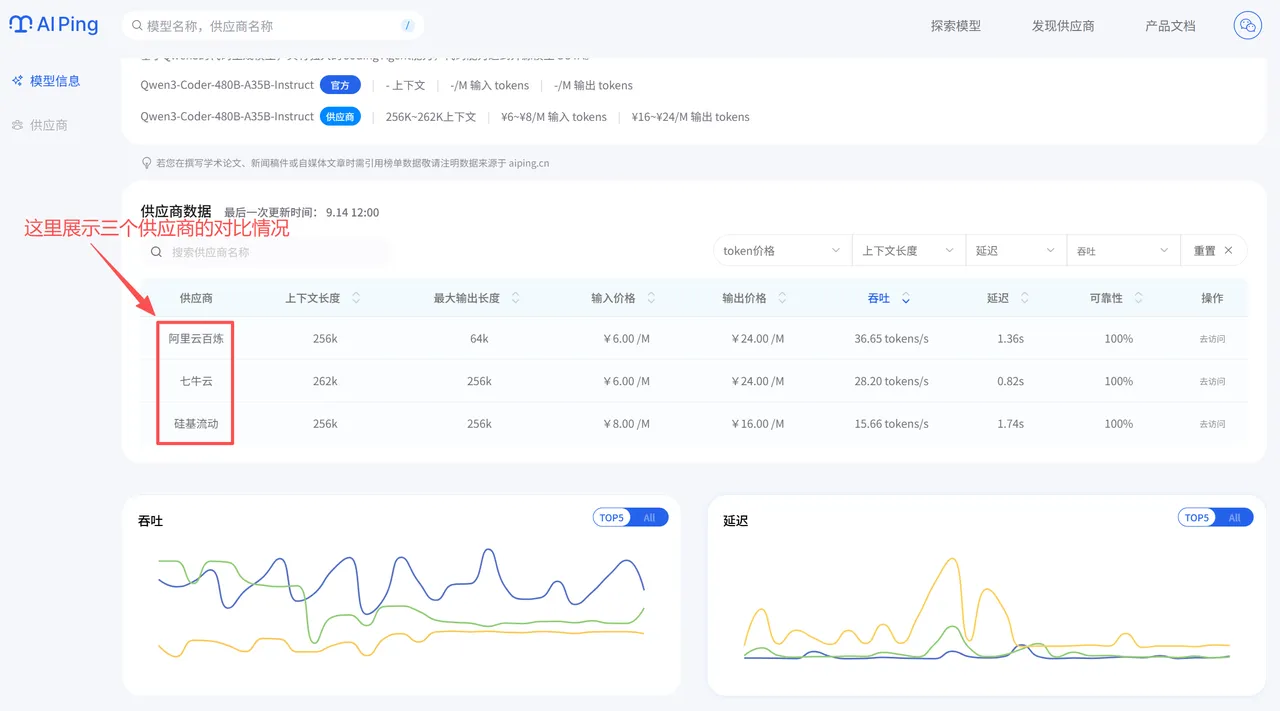Click the 0.82s latency value
The width and height of the screenshot is (1280, 711).
click(1010, 381)
